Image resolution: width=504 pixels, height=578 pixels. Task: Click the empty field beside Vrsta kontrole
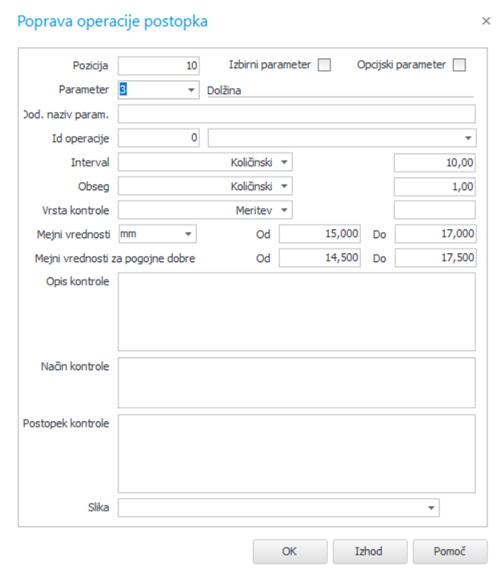[x=434, y=210]
